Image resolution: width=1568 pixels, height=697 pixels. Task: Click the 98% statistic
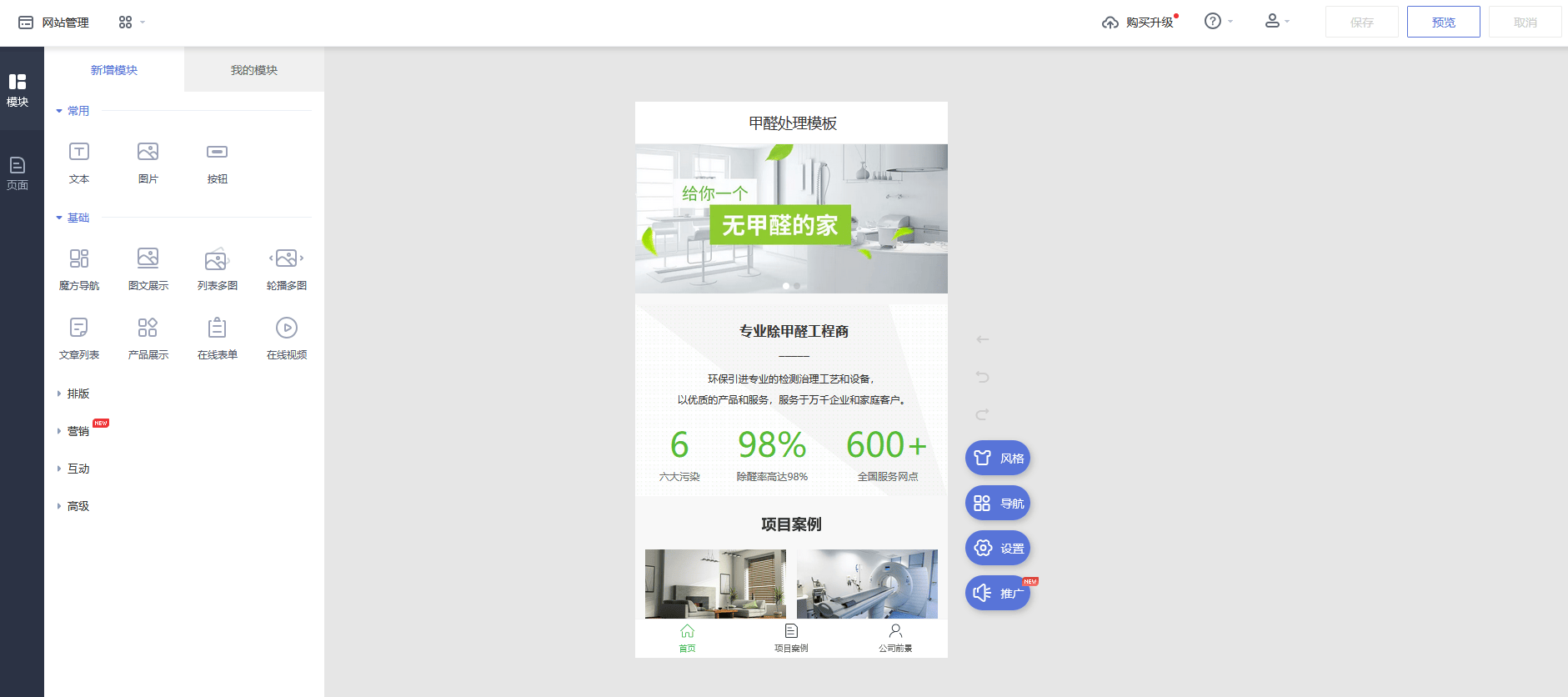[x=772, y=444]
